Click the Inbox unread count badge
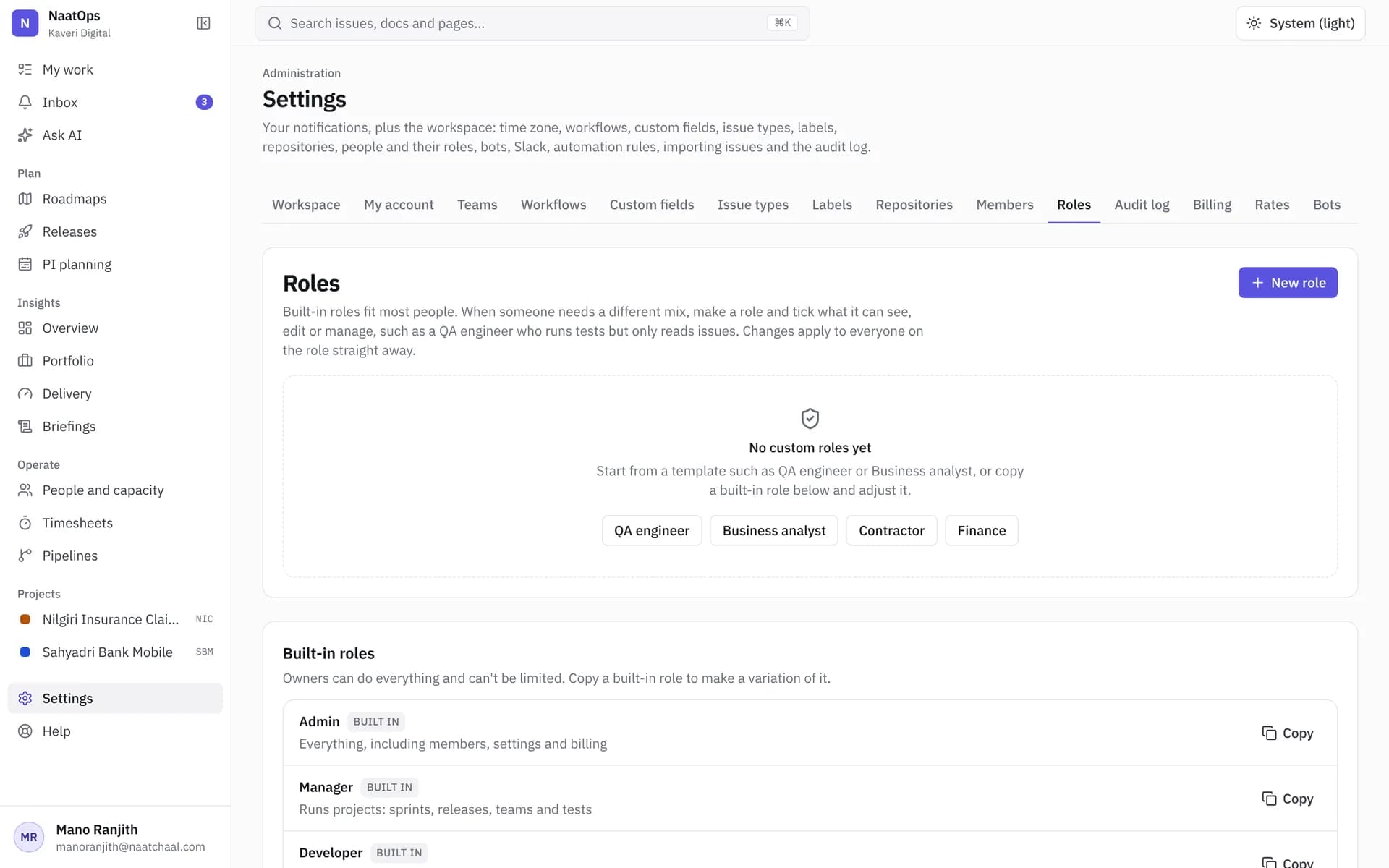Image resolution: width=1389 pixels, height=868 pixels. pyautogui.click(x=204, y=102)
